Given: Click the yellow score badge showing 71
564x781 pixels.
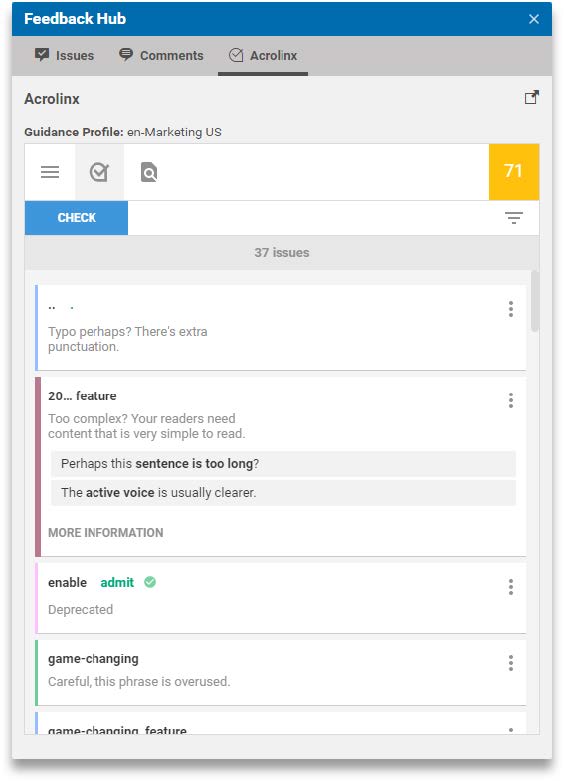Looking at the screenshot, I should tap(513, 172).
